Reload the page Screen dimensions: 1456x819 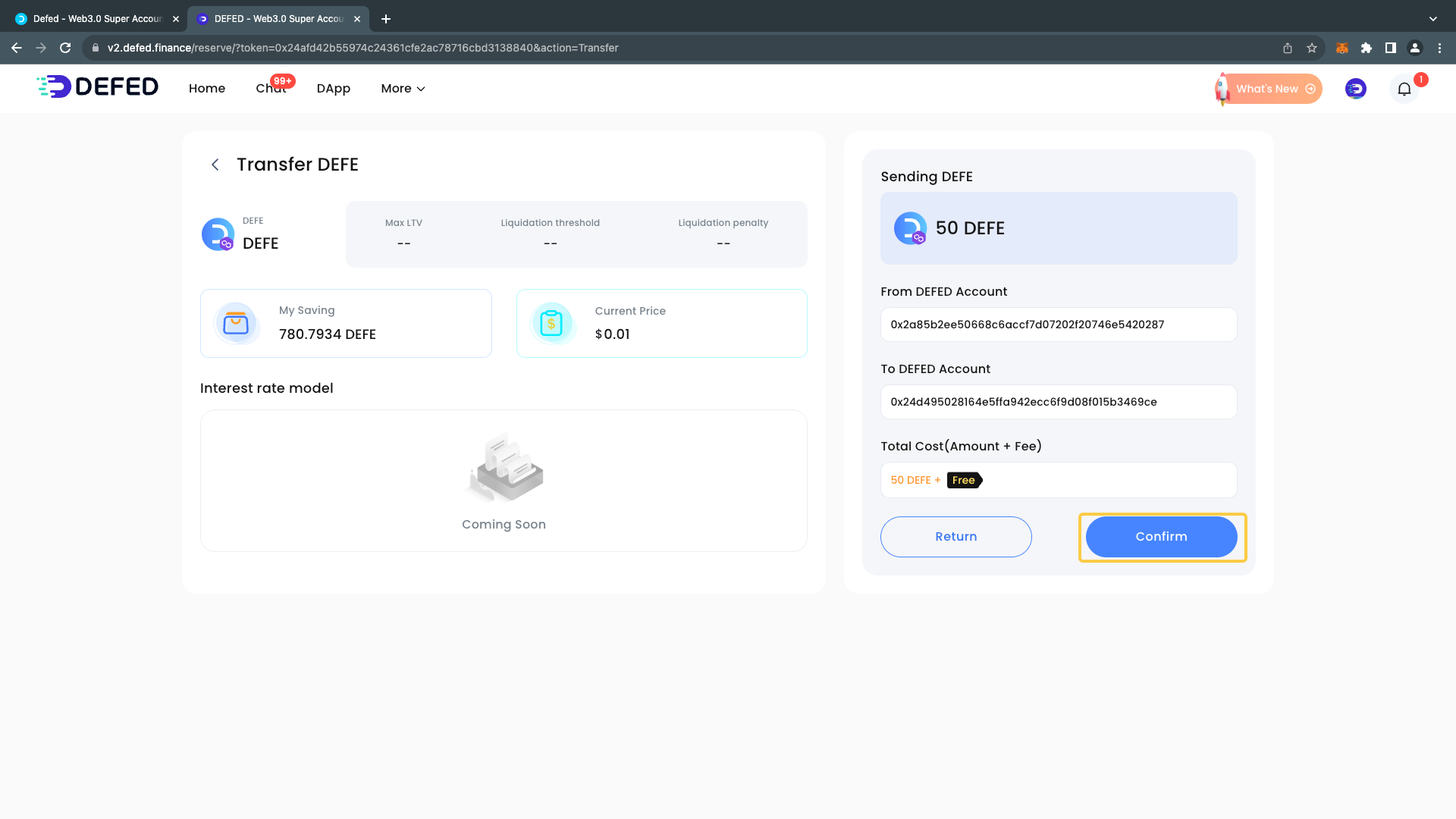(x=65, y=48)
